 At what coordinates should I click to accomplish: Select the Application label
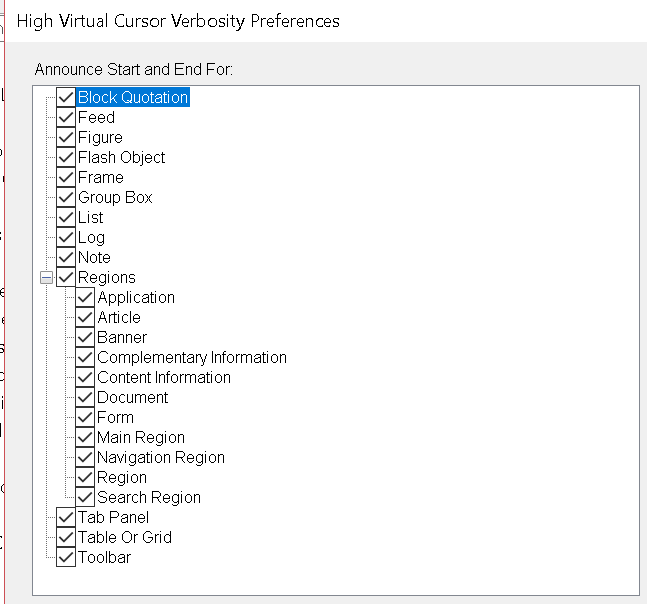pyautogui.click(x=136, y=297)
